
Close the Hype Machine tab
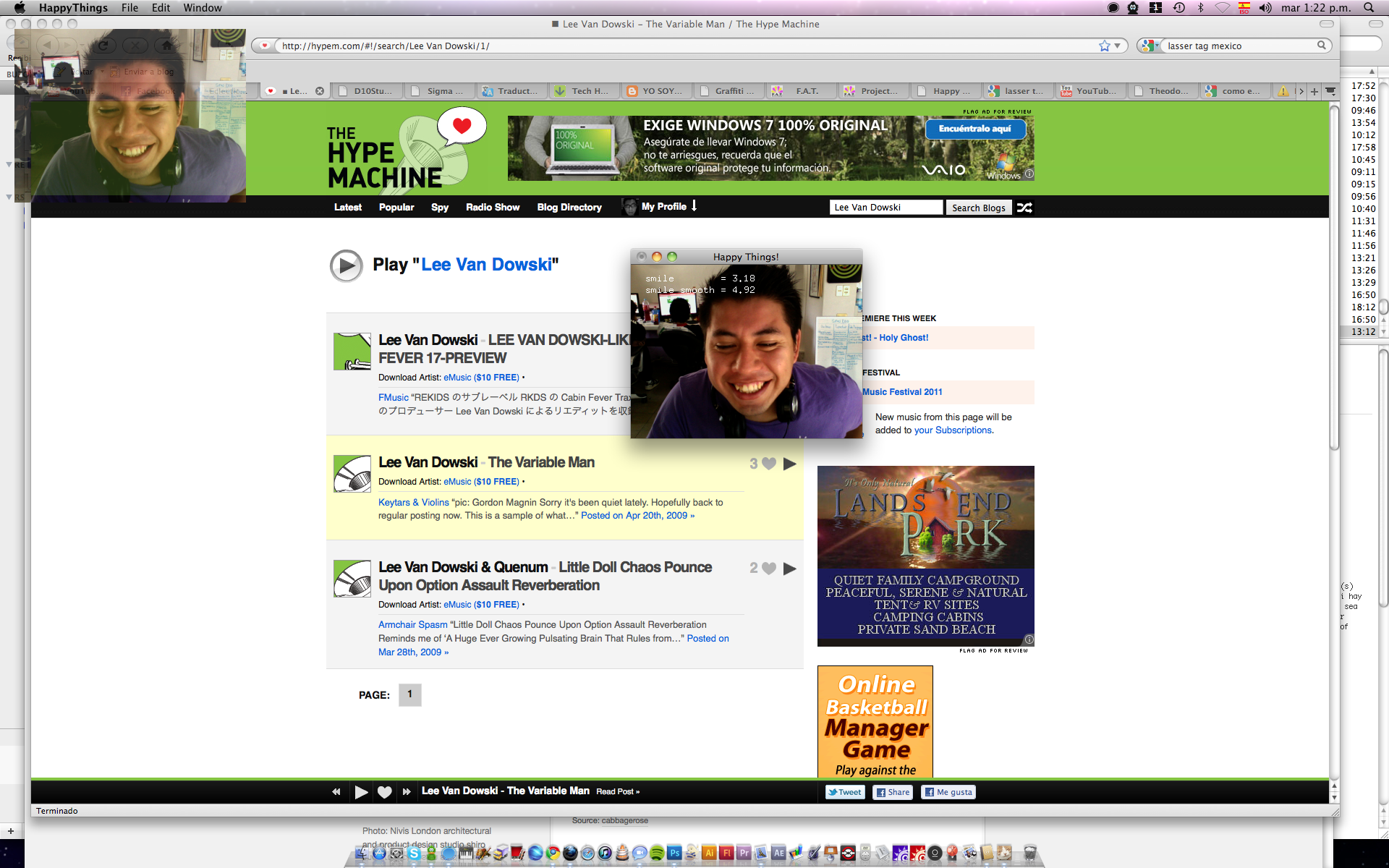tap(320, 91)
